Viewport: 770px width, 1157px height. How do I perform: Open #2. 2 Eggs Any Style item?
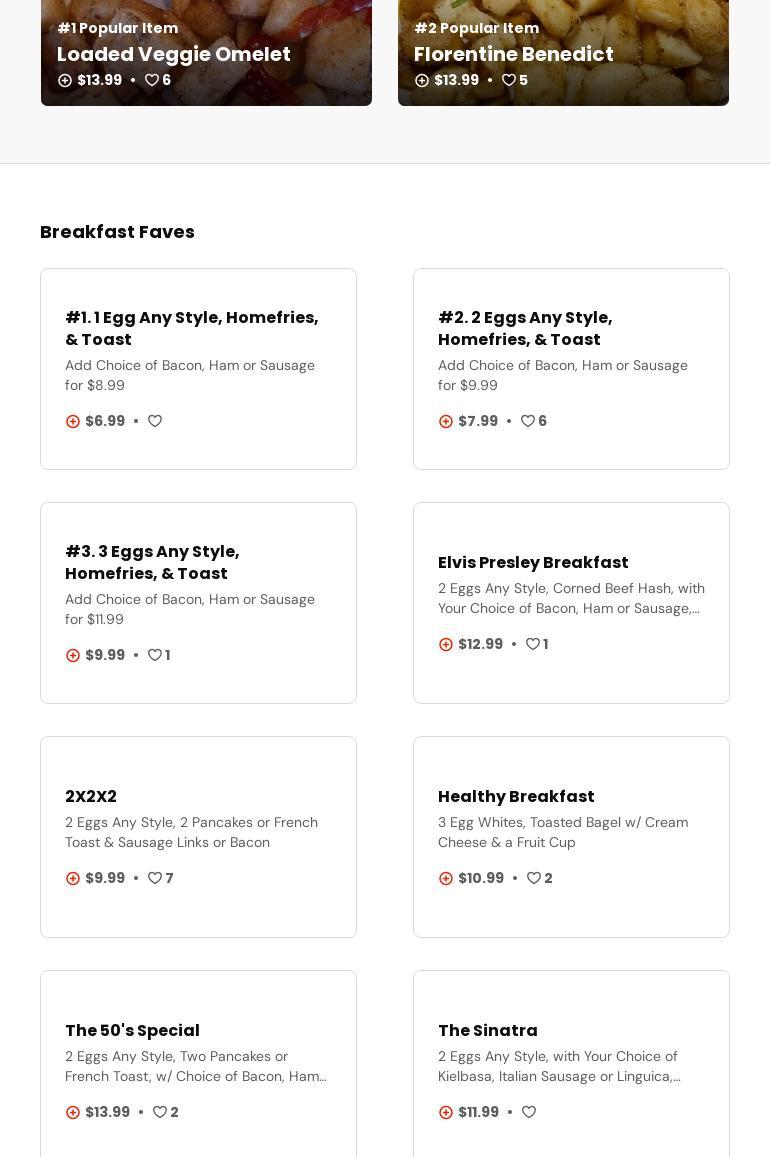(525, 328)
